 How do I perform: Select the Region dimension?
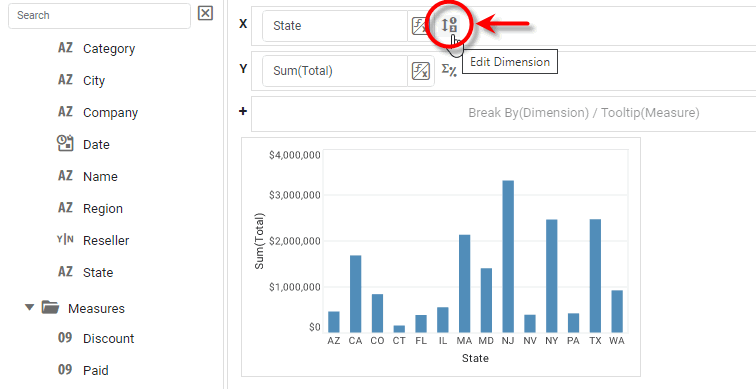click(x=103, y=209)
